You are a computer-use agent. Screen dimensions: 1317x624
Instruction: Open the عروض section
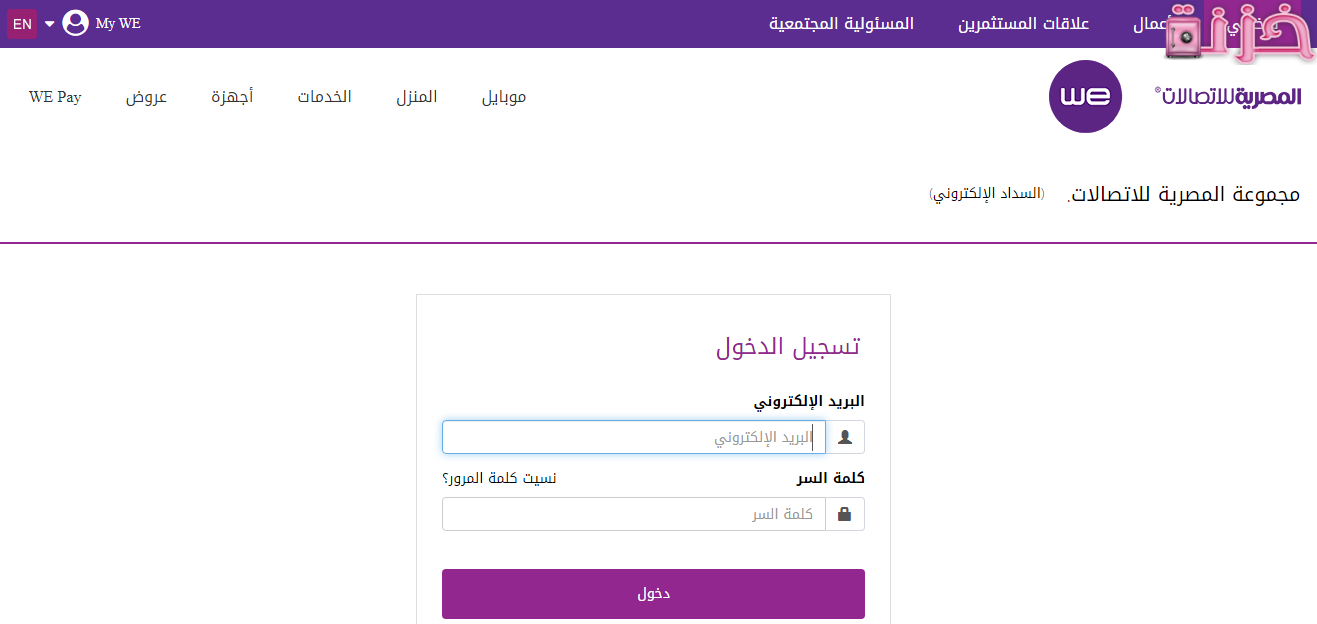147,96
